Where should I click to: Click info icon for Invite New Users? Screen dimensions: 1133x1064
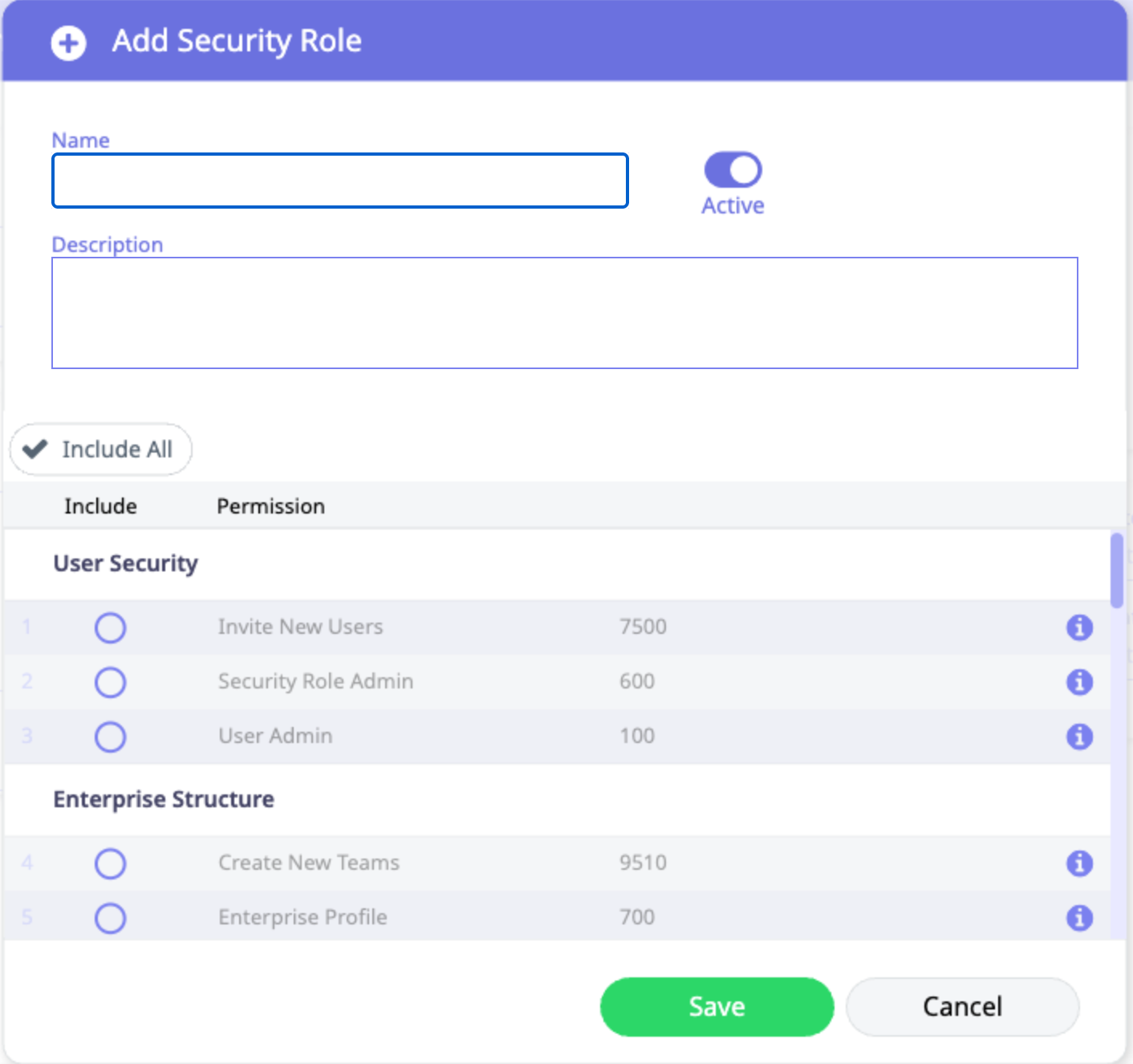pyautogui.click(x=1079, y=627)
